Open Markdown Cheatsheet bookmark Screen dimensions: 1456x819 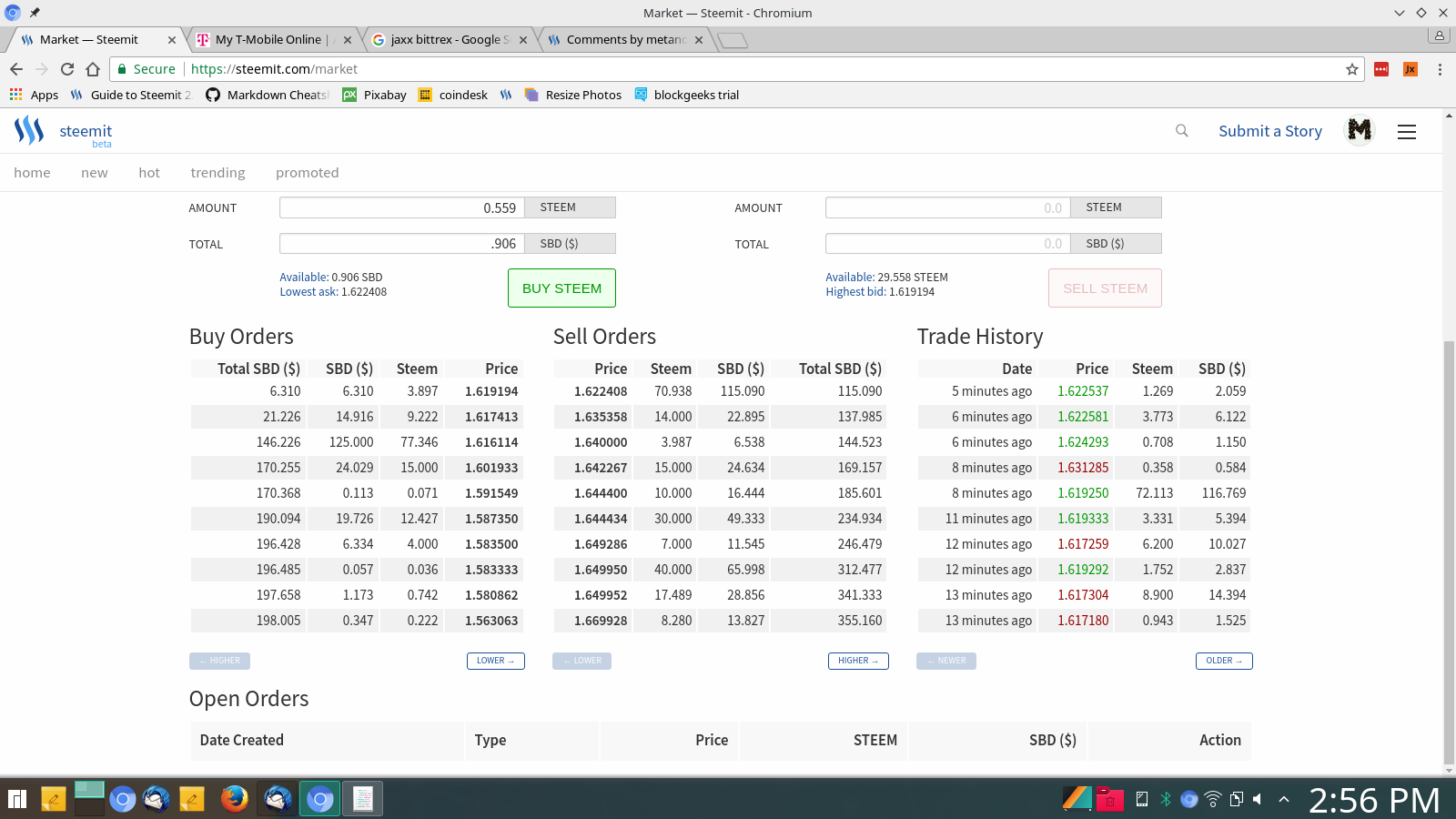[268, 95]
